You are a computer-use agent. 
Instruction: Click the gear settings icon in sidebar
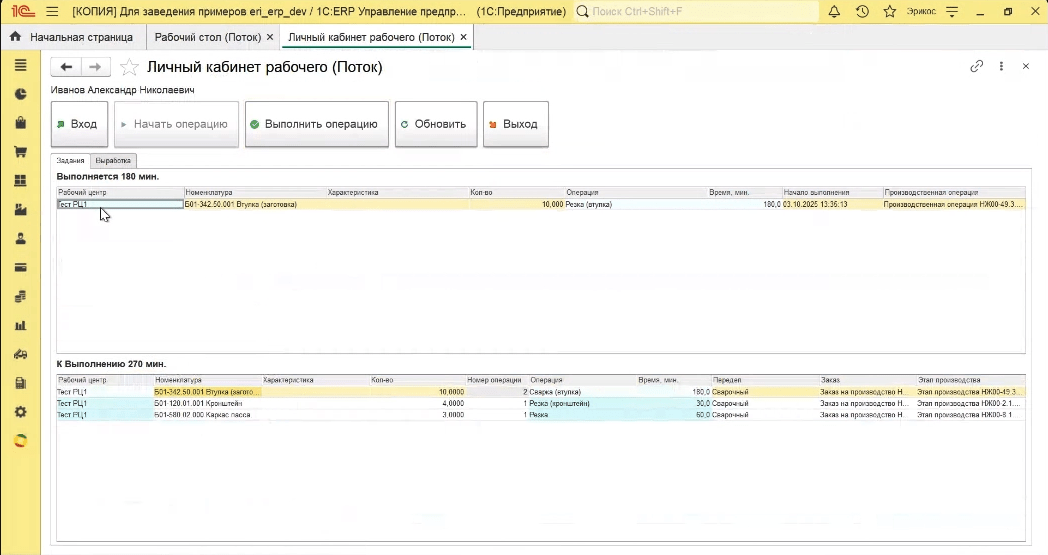[x=20, y=412]
